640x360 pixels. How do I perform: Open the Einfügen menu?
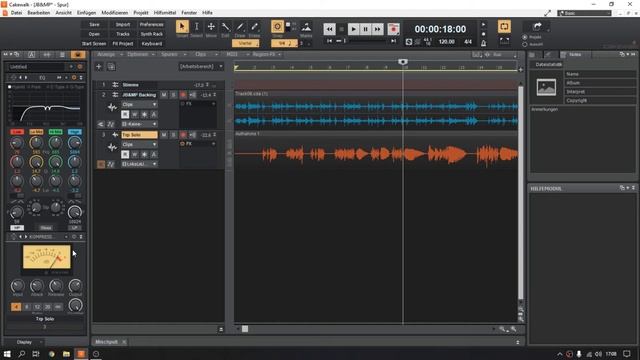coord(87,13)
